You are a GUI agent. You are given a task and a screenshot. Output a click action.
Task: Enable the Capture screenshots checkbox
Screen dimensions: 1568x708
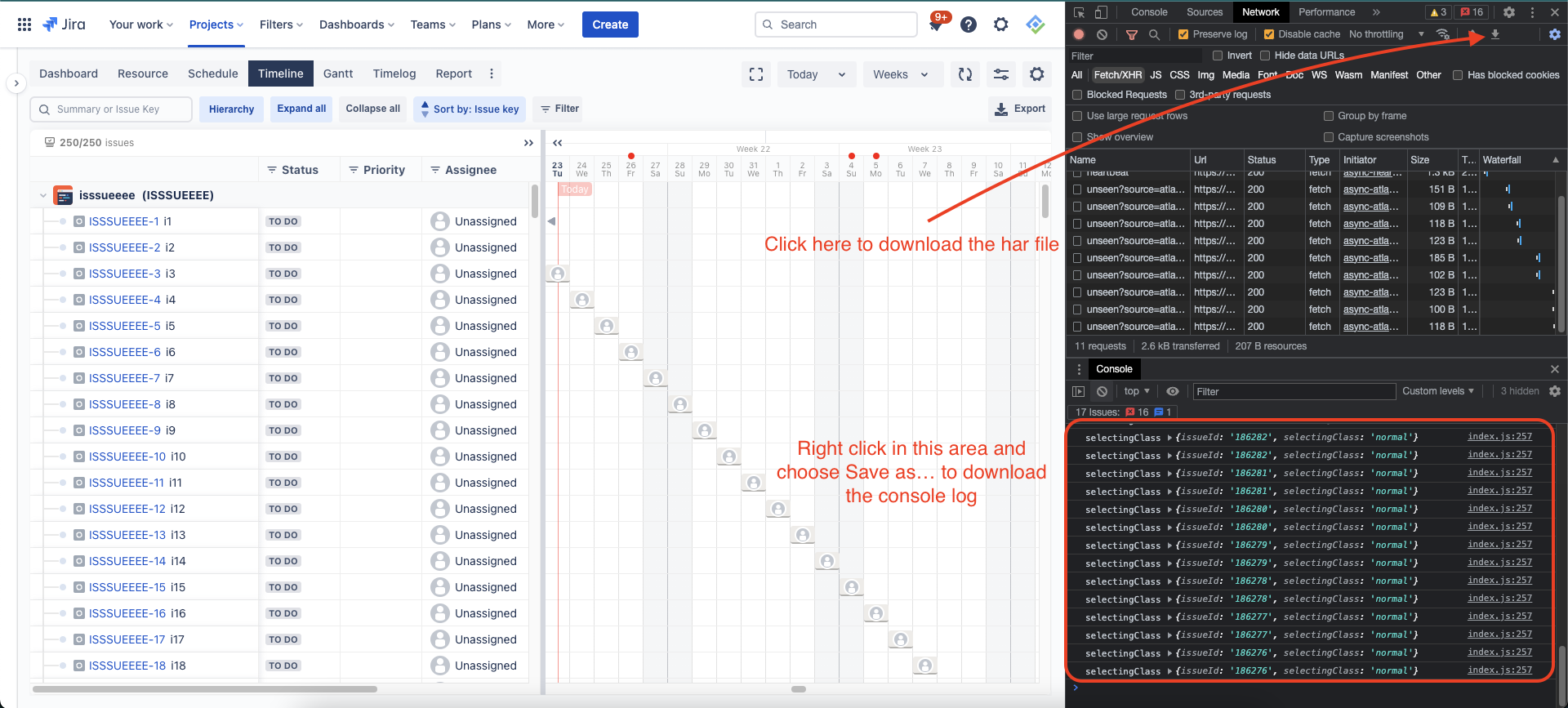click(x=1329, y=137)
